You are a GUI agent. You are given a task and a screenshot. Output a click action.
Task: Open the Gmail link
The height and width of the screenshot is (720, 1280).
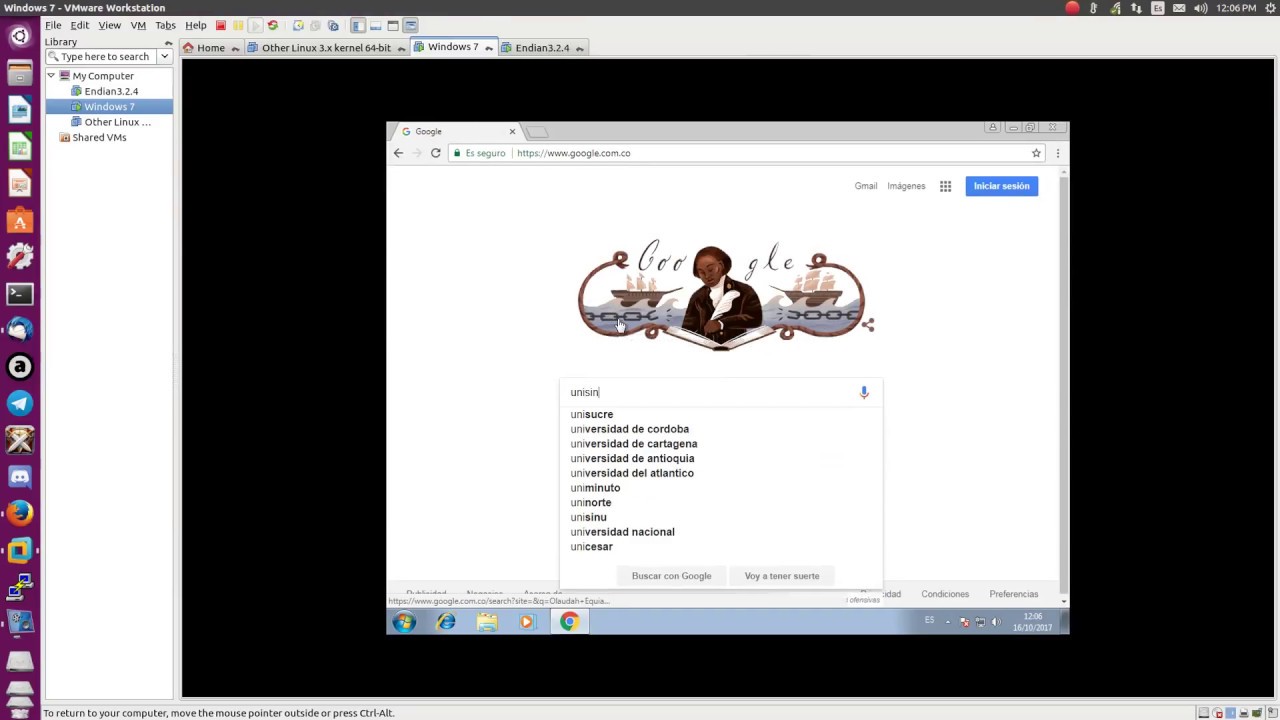click(x=866, y=186)
